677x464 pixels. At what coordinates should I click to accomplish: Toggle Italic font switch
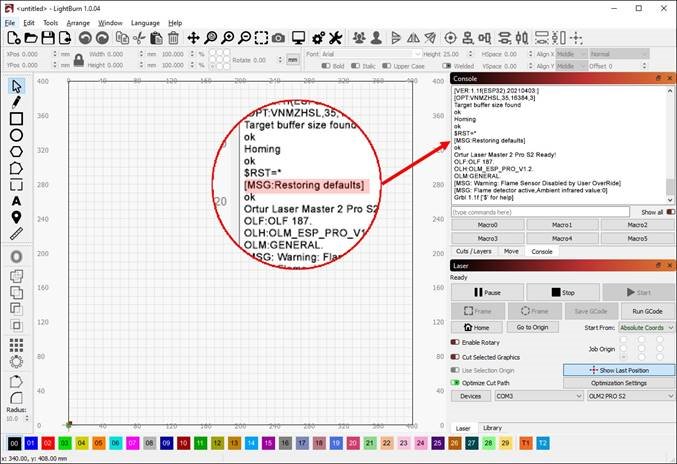point(355,66)
